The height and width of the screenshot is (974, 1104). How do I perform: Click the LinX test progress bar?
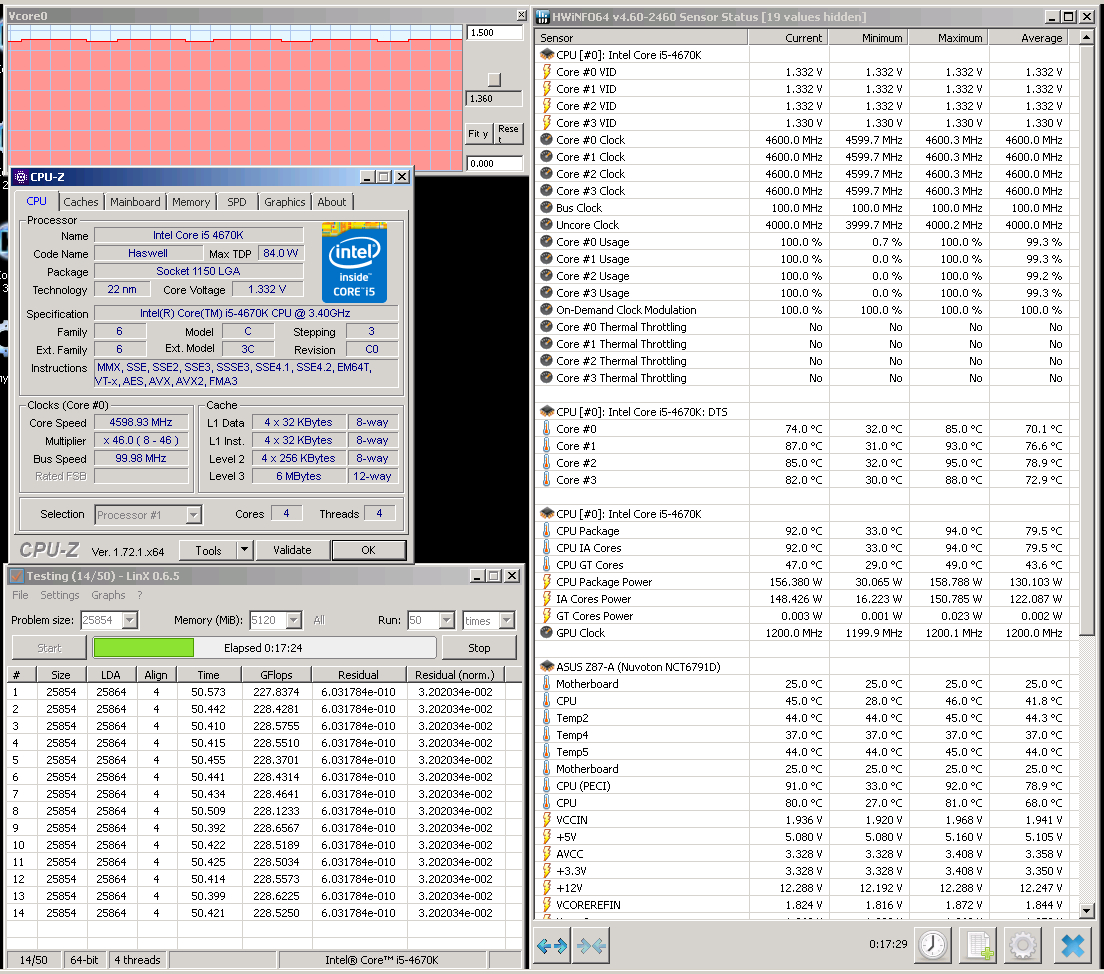[265, 648]
